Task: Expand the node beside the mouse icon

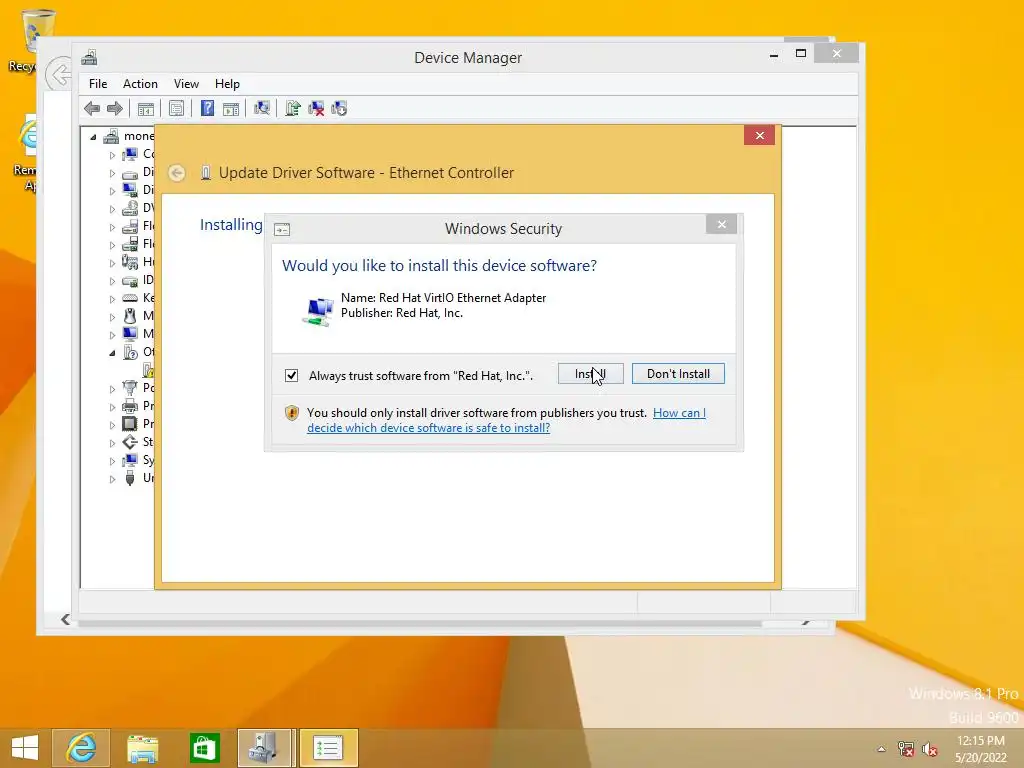Action: (112, 317)
